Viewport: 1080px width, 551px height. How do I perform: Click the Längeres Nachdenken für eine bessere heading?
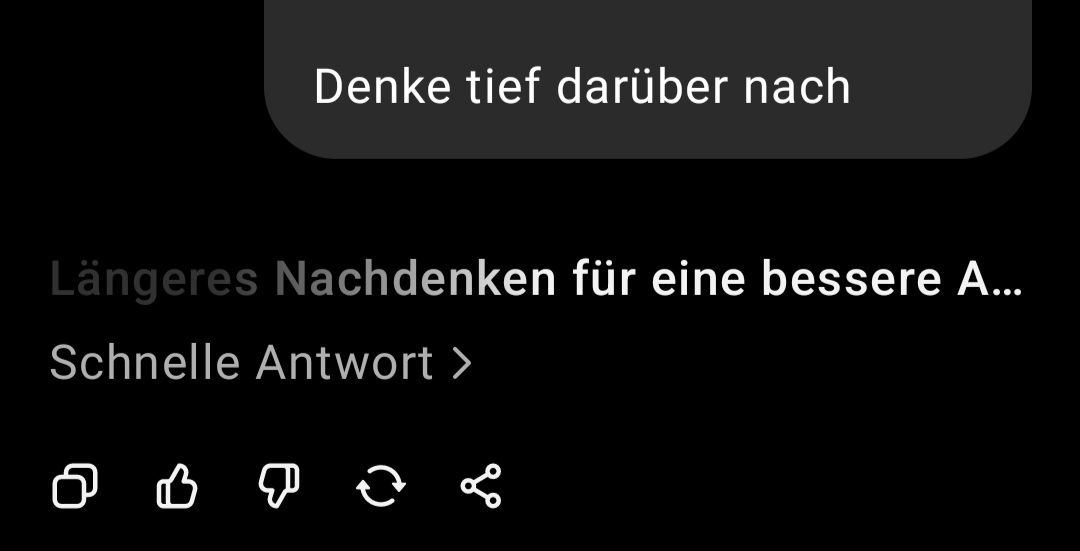[536, 280]
